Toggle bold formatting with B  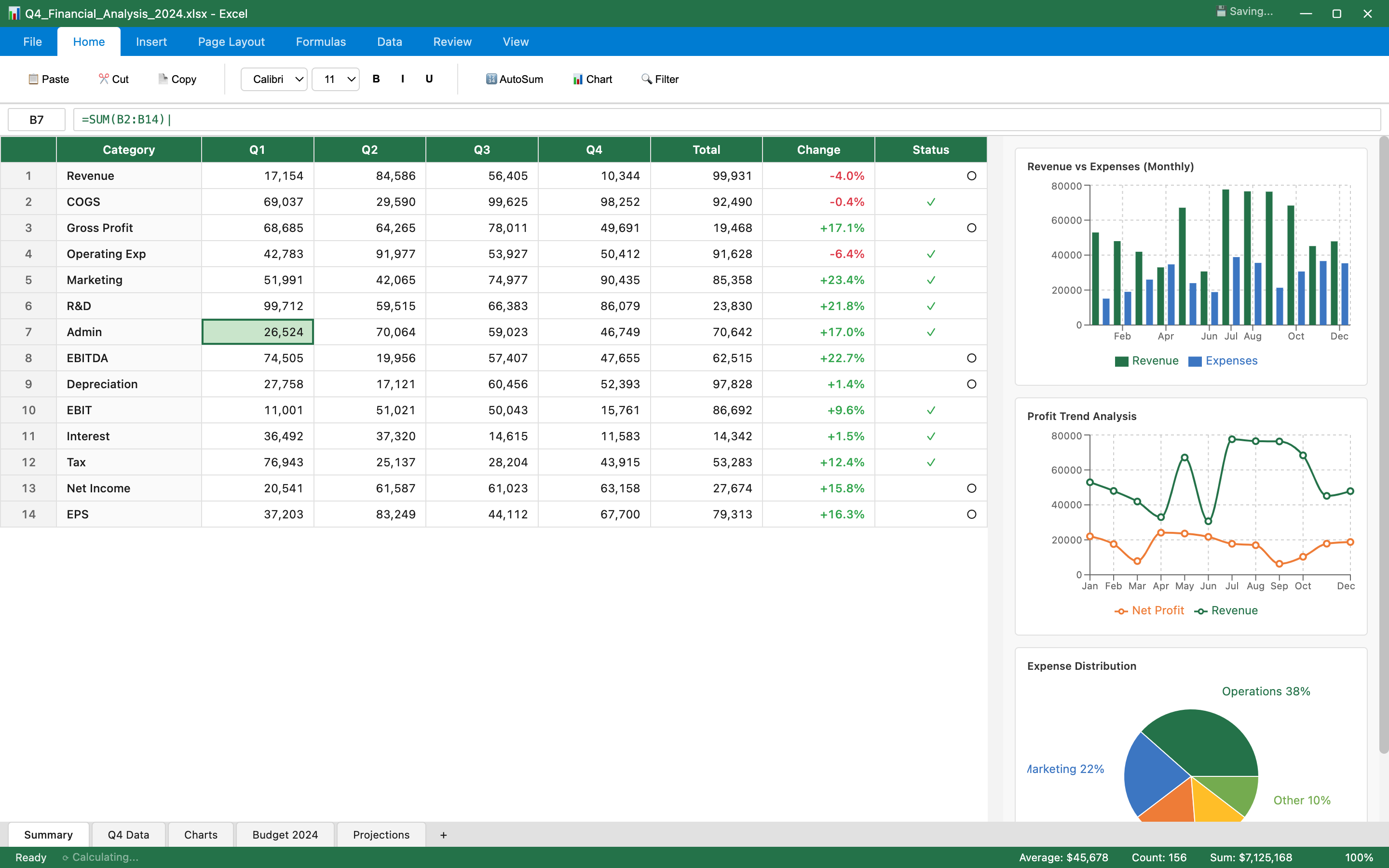376,79
